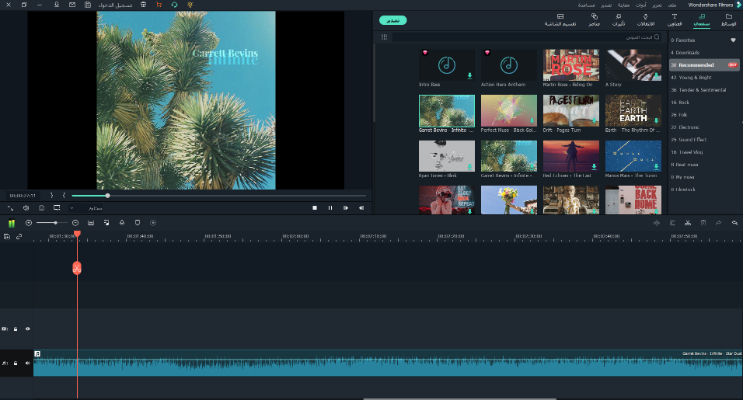
Task: Select the Martin Rose music thumbnail
Action: (571, 66)
